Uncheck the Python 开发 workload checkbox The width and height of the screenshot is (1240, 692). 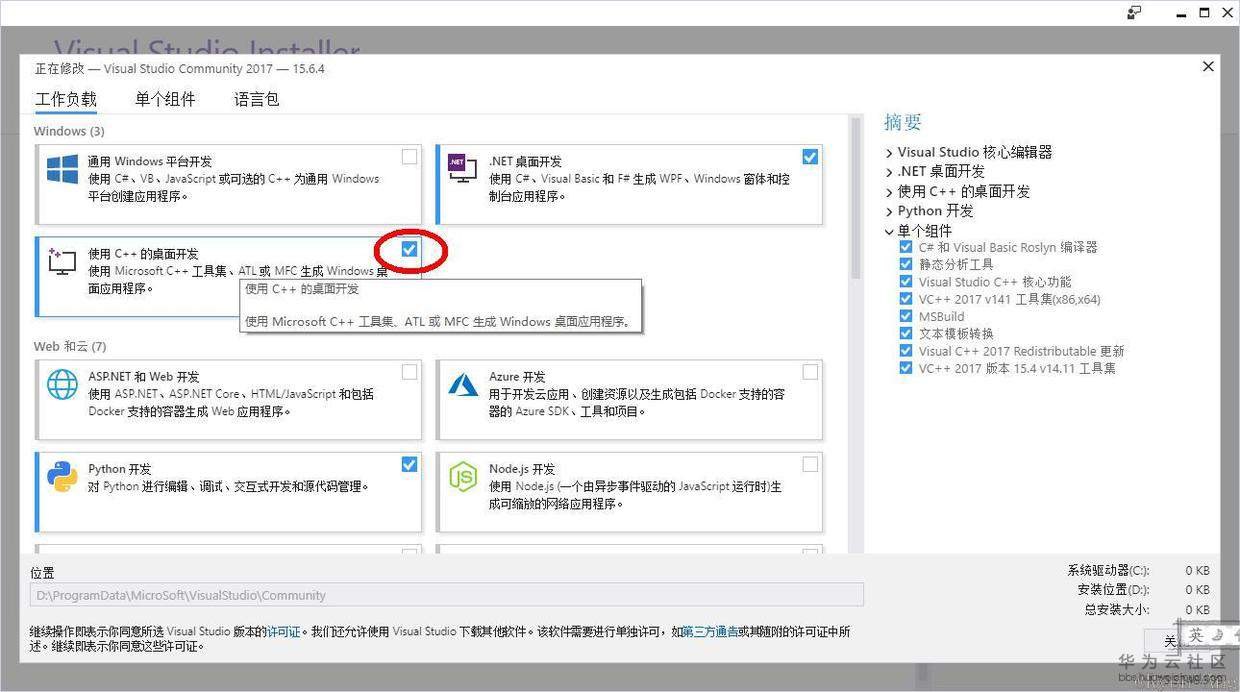pos(410,464)
